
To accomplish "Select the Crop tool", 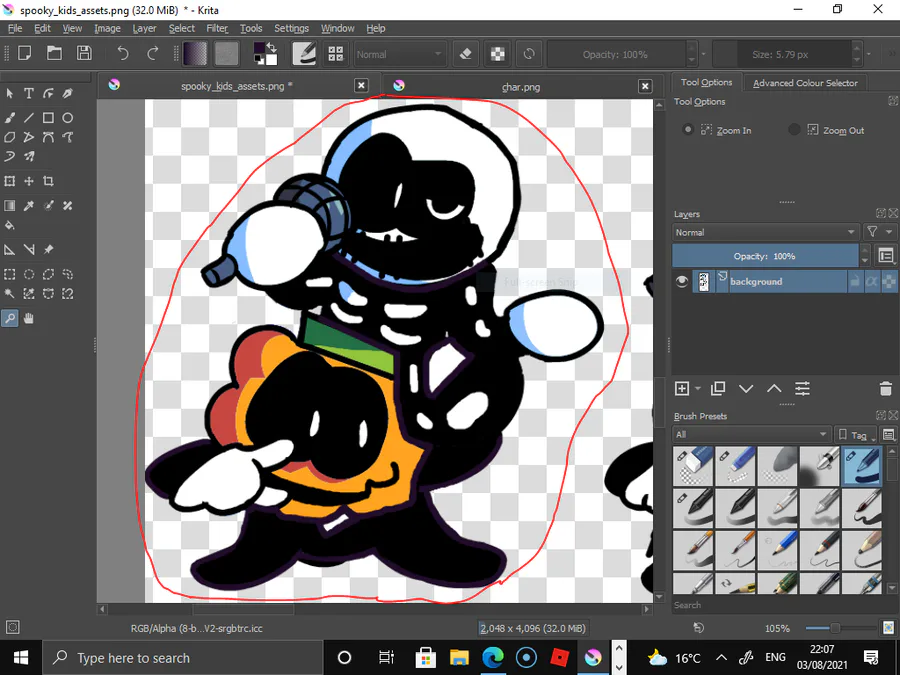I will tap(48, 181).
